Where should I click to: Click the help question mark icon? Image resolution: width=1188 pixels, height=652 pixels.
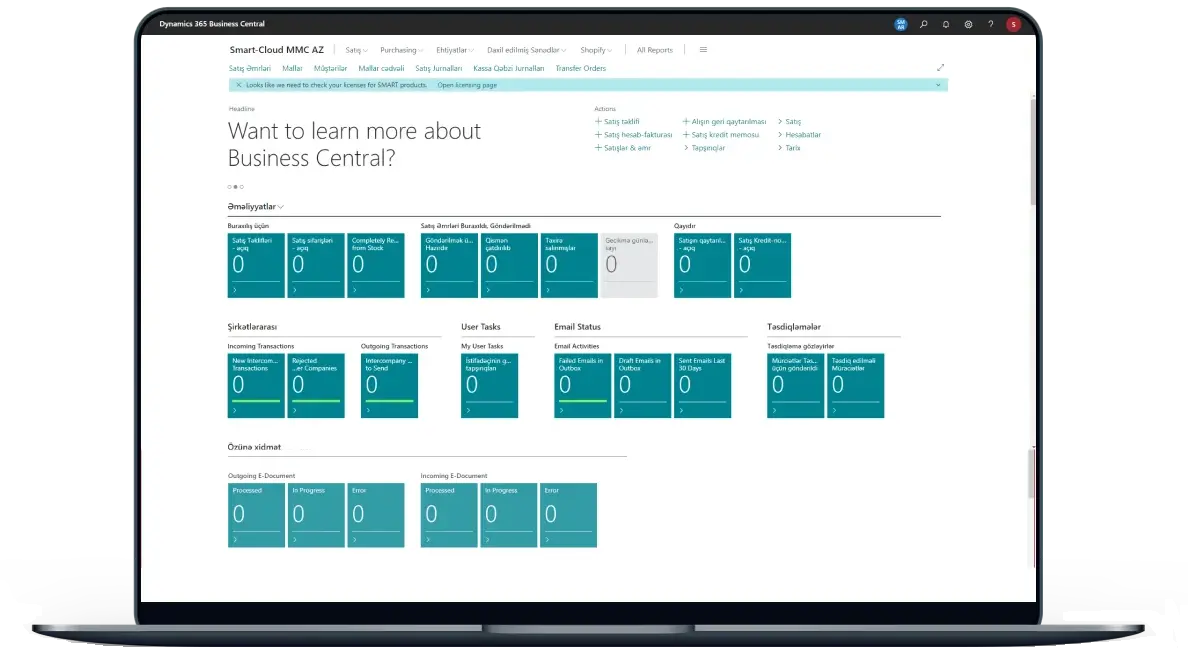(x=990, y=24)
